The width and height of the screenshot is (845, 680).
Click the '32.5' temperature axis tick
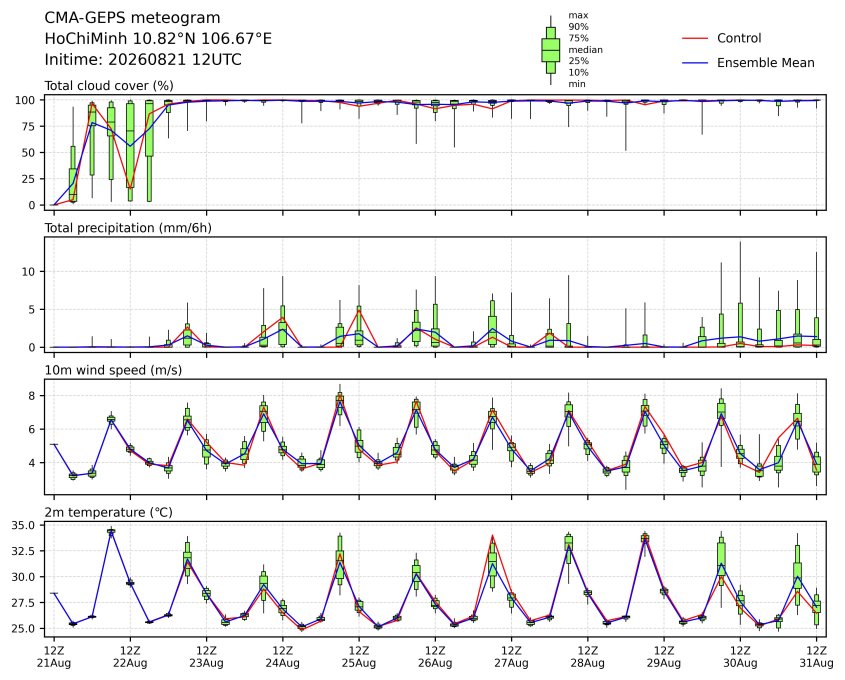click(23, 551)
